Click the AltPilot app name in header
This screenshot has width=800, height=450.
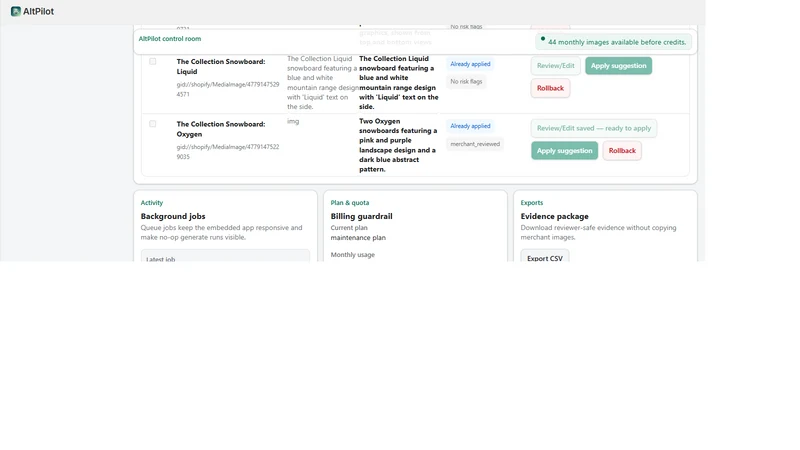[38, 11]
